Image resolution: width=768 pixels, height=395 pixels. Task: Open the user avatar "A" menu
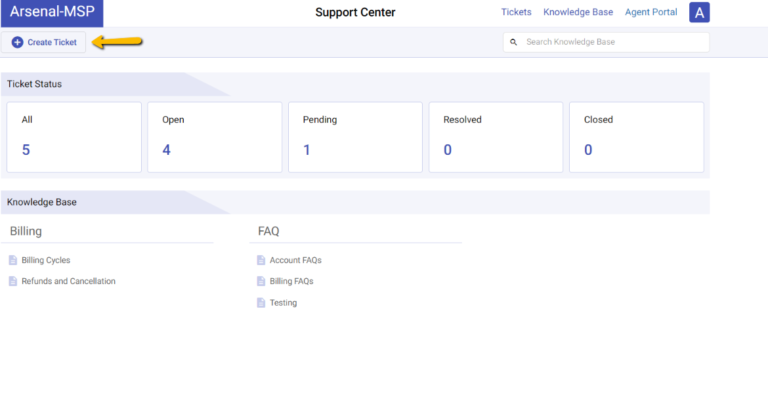pos(699,13)
